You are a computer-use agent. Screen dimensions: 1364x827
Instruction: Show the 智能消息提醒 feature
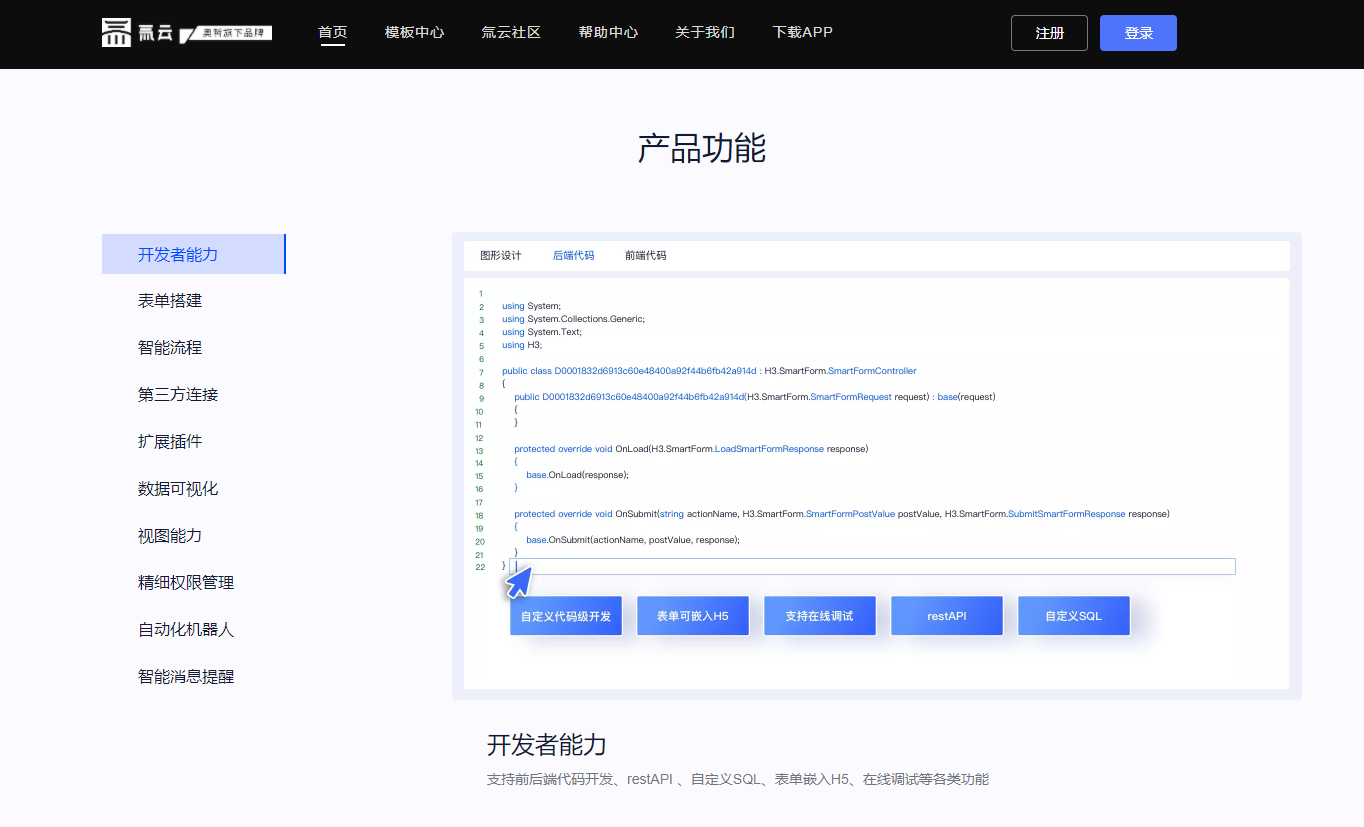pyautogui.click(x=186, y=677)
